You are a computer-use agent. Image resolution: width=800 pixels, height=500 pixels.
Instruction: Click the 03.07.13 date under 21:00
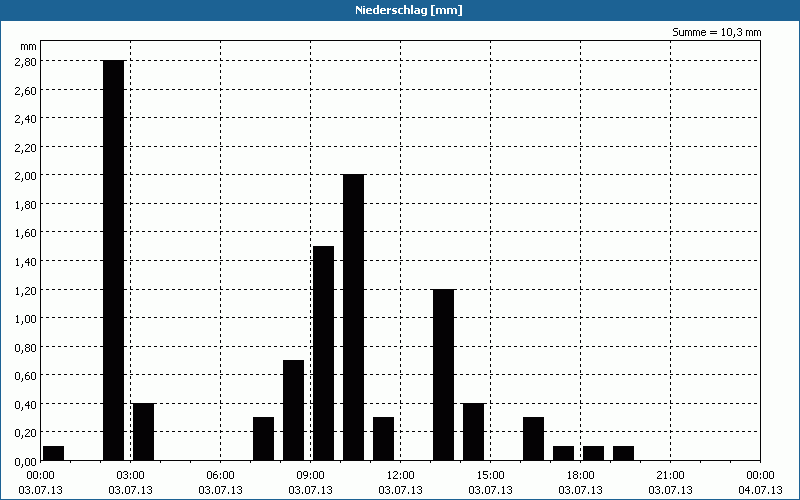[670, 490]
